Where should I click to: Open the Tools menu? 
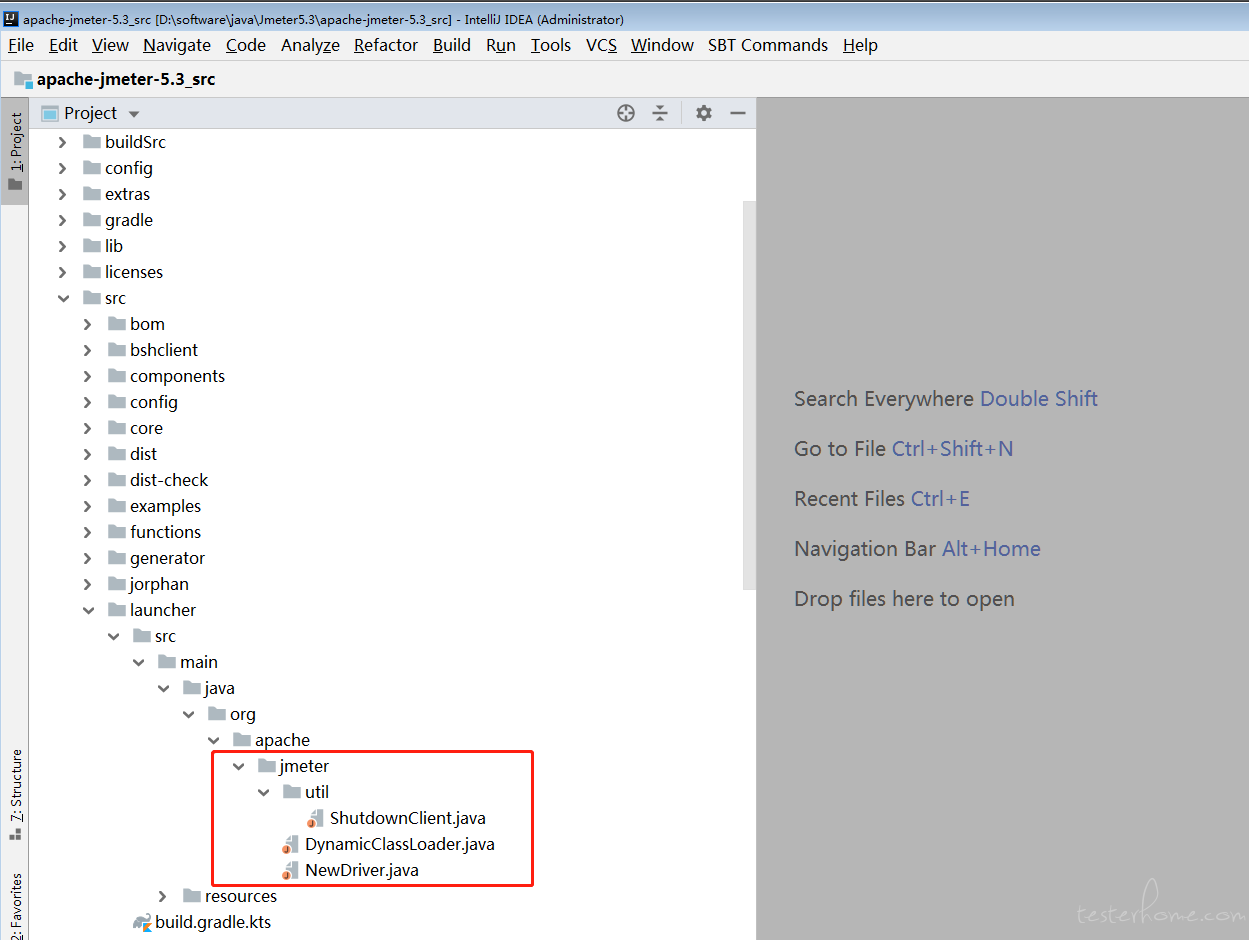pyautogui.click(x=551, y=45)
